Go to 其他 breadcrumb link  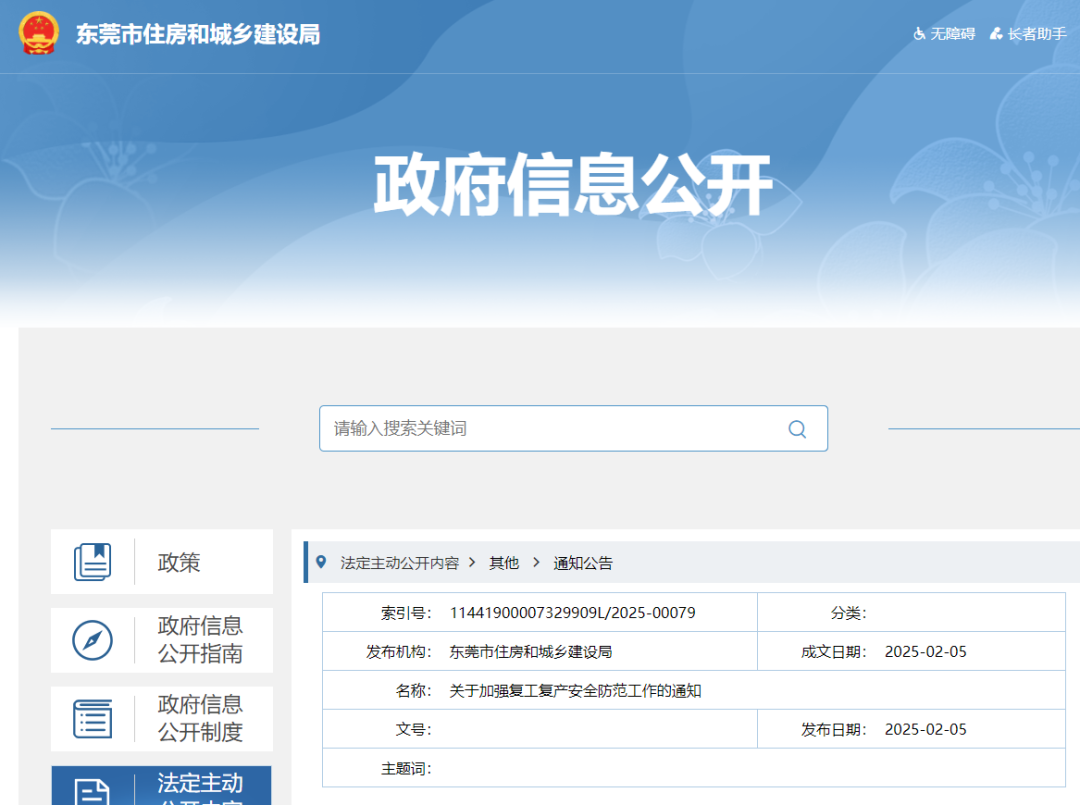tap(503, 563)
